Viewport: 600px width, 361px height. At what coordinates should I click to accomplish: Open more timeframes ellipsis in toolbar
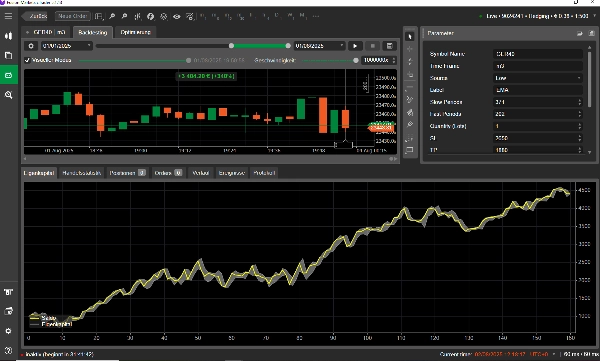316,16
